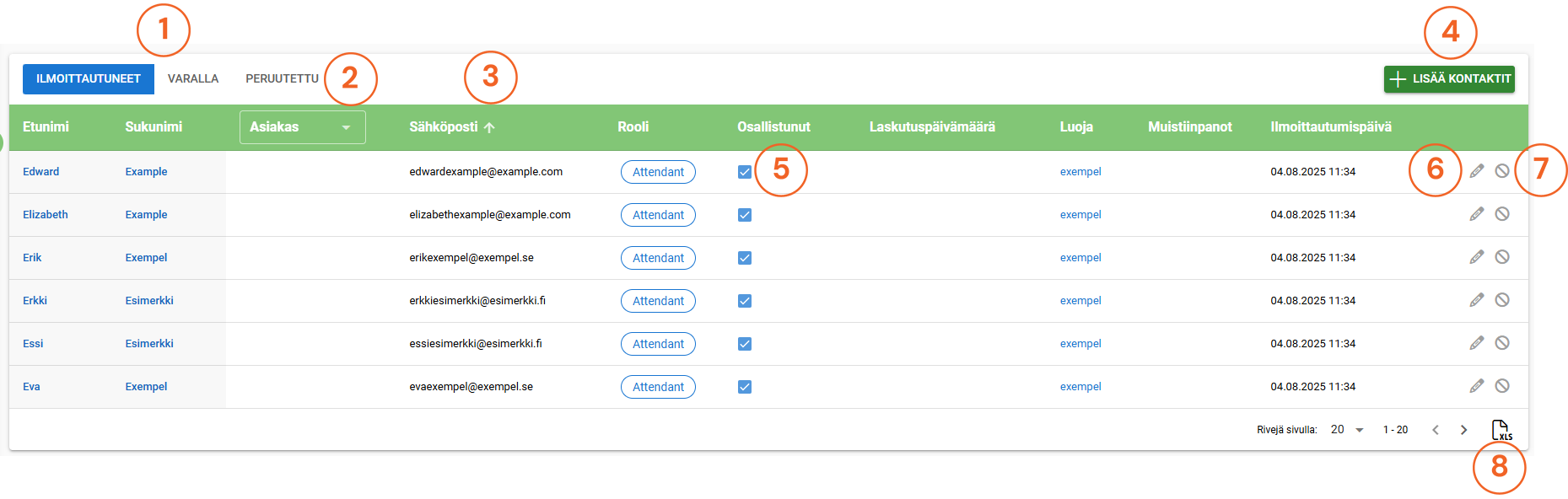The height and width of the screenshot is (499, 1568).
Task: Switch to the VARALLA tab
Action: coord(193,79)
